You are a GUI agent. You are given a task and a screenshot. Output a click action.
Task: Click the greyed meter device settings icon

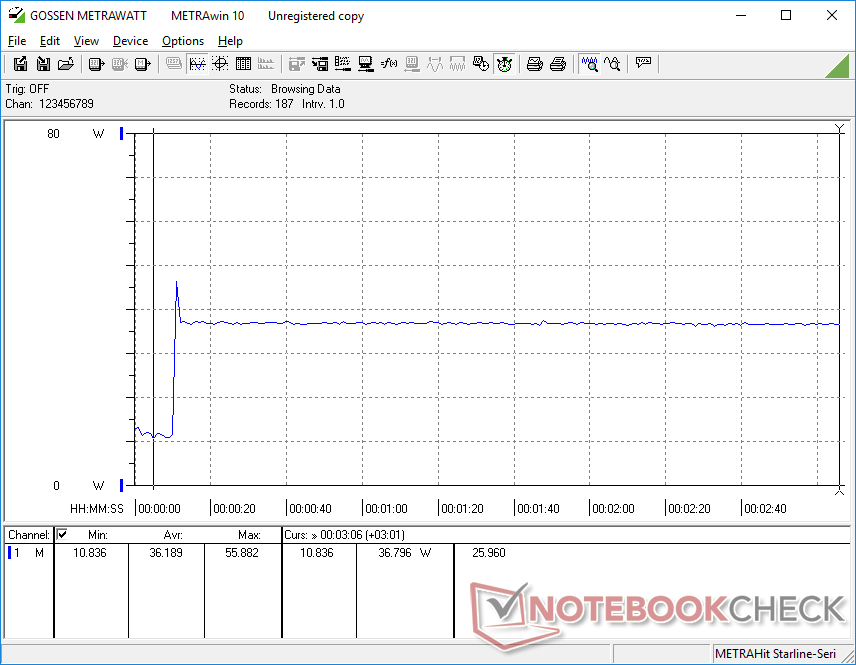pyautogui.click(x=412, y=64)
